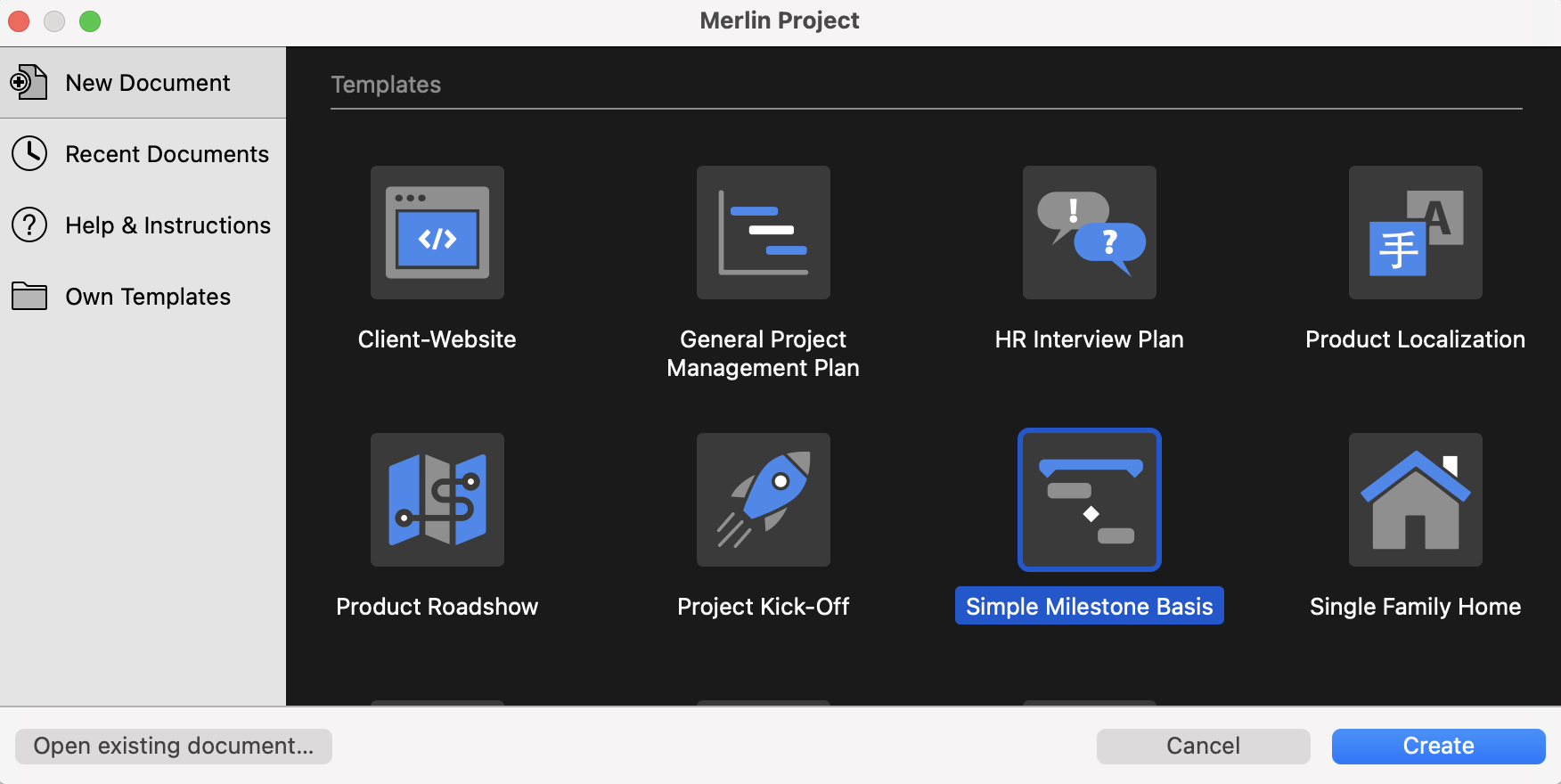Choose the Product Roadshow map icon
Image resolution: width=1561 pixels, height=784 pixels.
coord(437,500)
